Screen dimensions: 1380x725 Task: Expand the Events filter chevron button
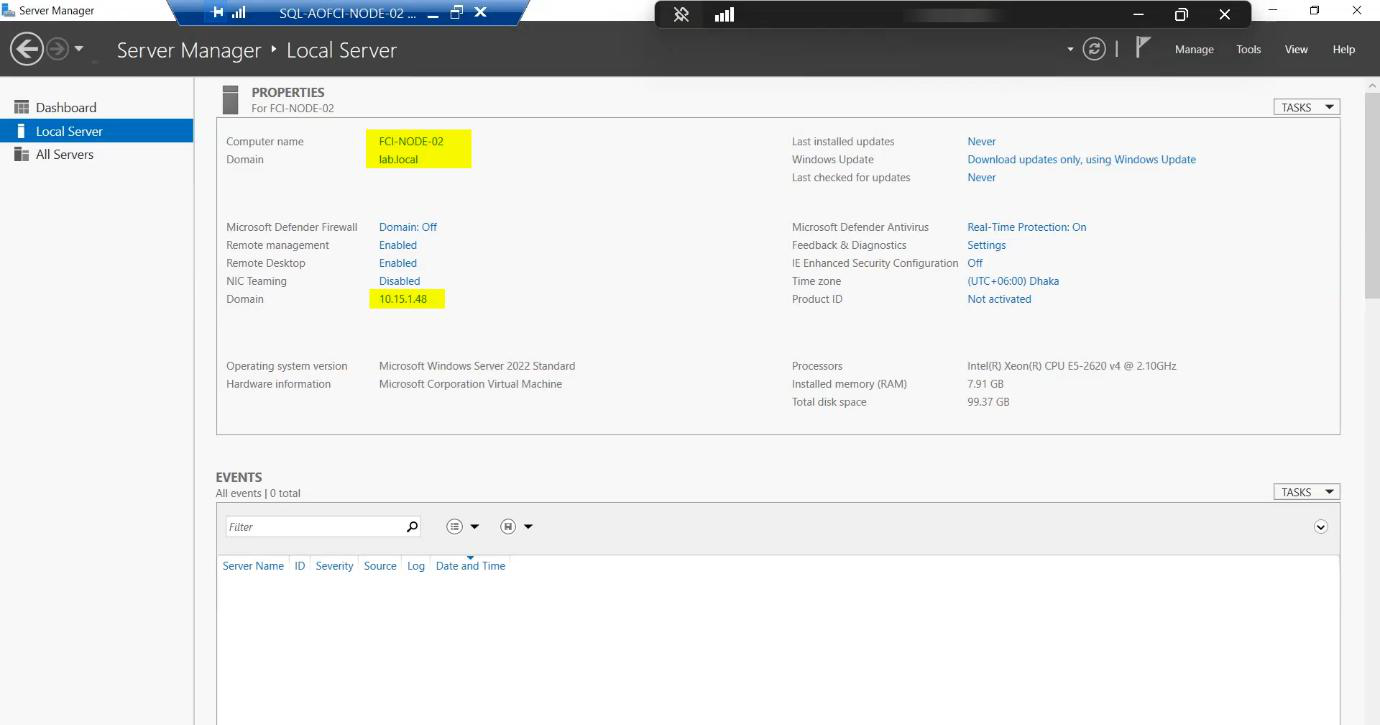point(1320,527)
